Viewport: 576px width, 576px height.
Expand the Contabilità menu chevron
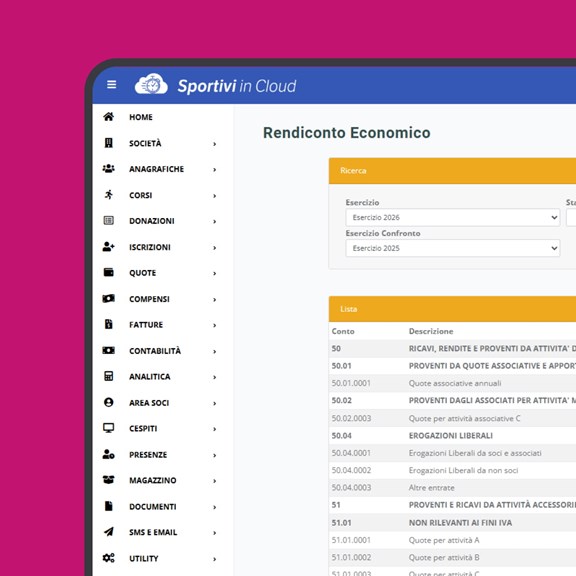point(215,352)
